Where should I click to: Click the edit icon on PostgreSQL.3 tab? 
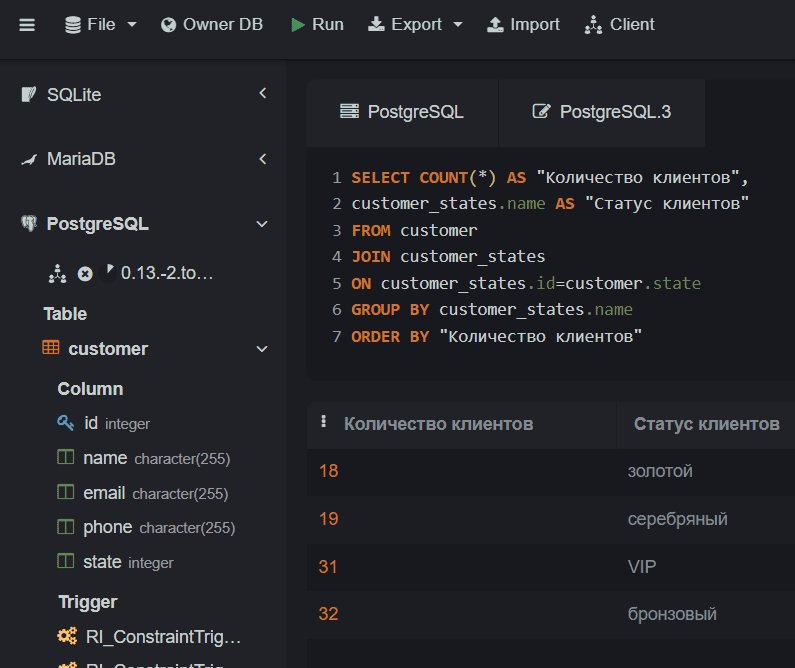tap(541, 111)
